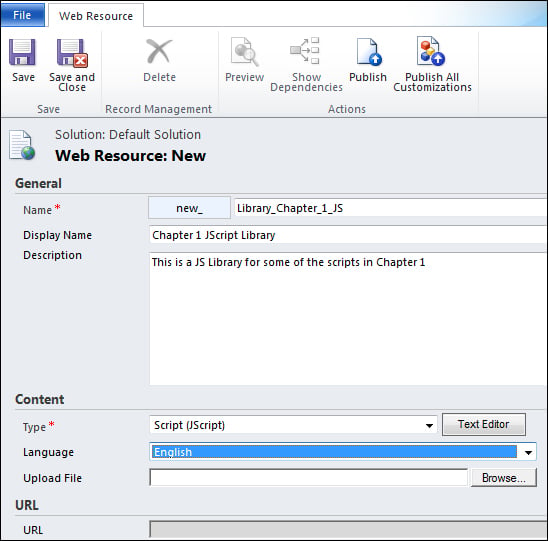
Task: Click the new_ prefix box
Action: click(x=189, y=208)
